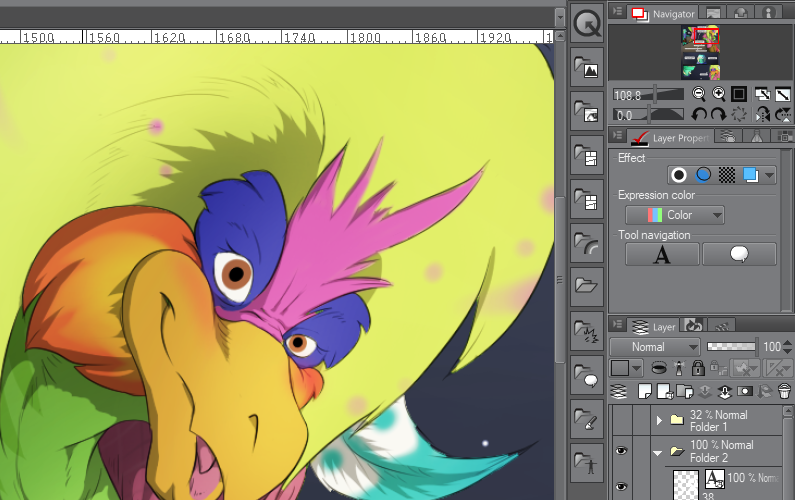Image resolution: width=795 pixels, height=500 pixels.
Task: Click the zoom in magnifier in Navigator
Action: coord(718,94)
